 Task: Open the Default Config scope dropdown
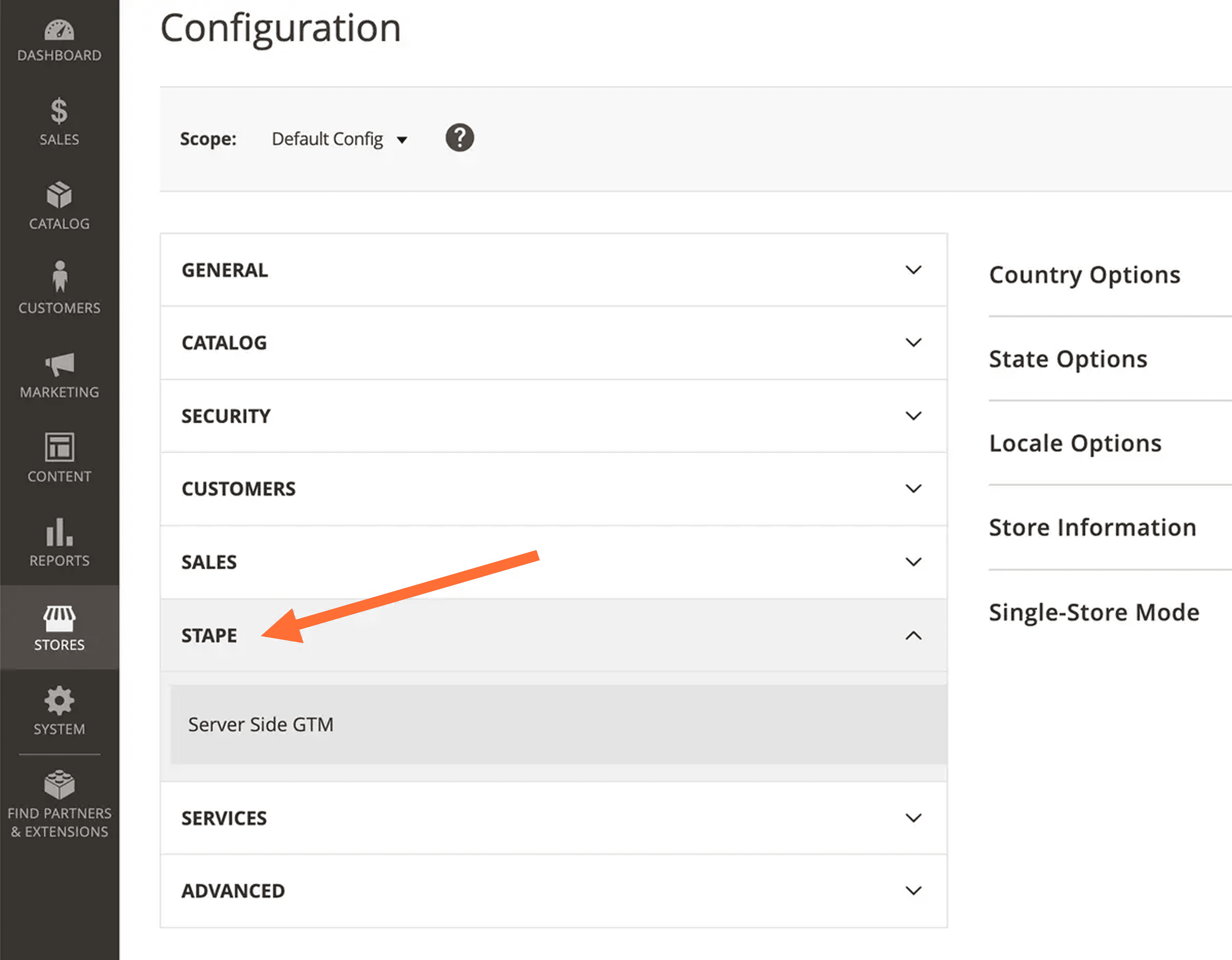tap(338, 138)
